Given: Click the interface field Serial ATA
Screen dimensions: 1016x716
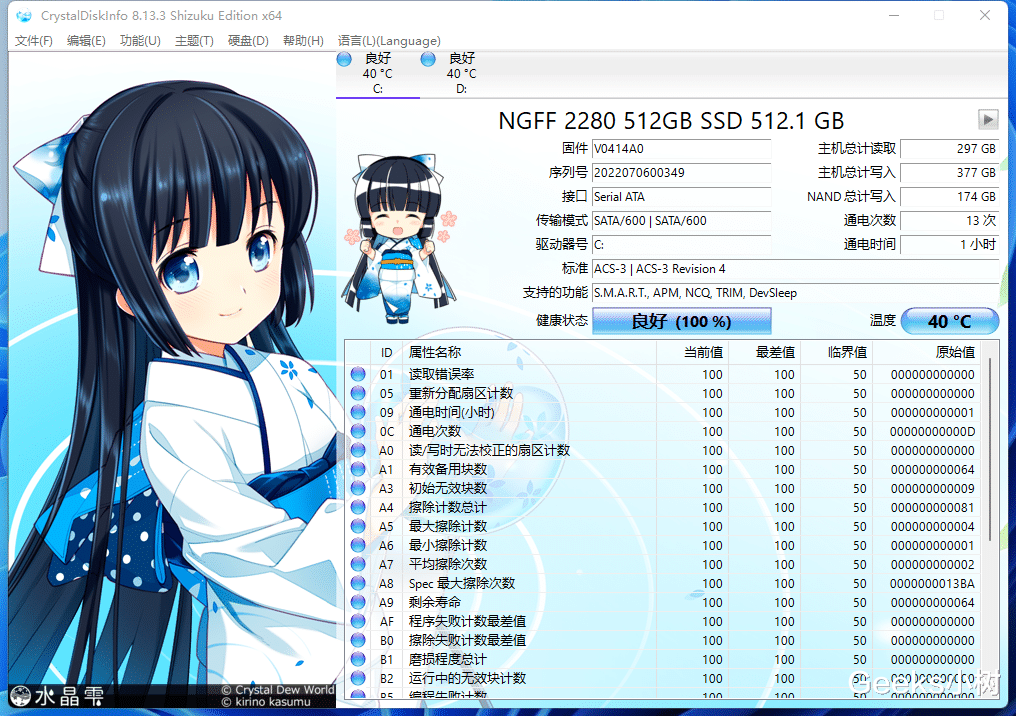Looking at the screenshot, I should pyautogui.click(x=682, y=197).
